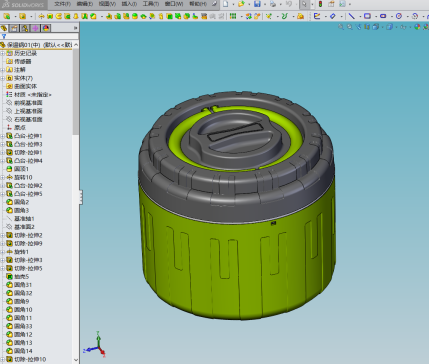Switch to the DimXpertManager tab
This screenshot has width=429, height=364.
click(x=35, y=28)
